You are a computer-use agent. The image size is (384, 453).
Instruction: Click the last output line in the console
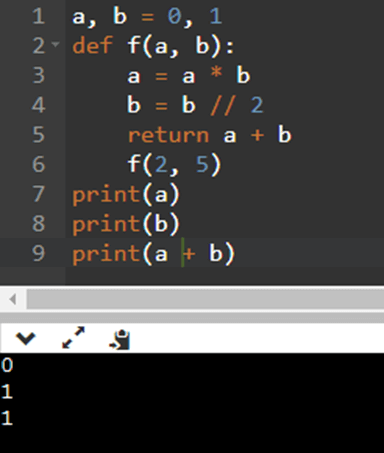click(x=7, y=418)
